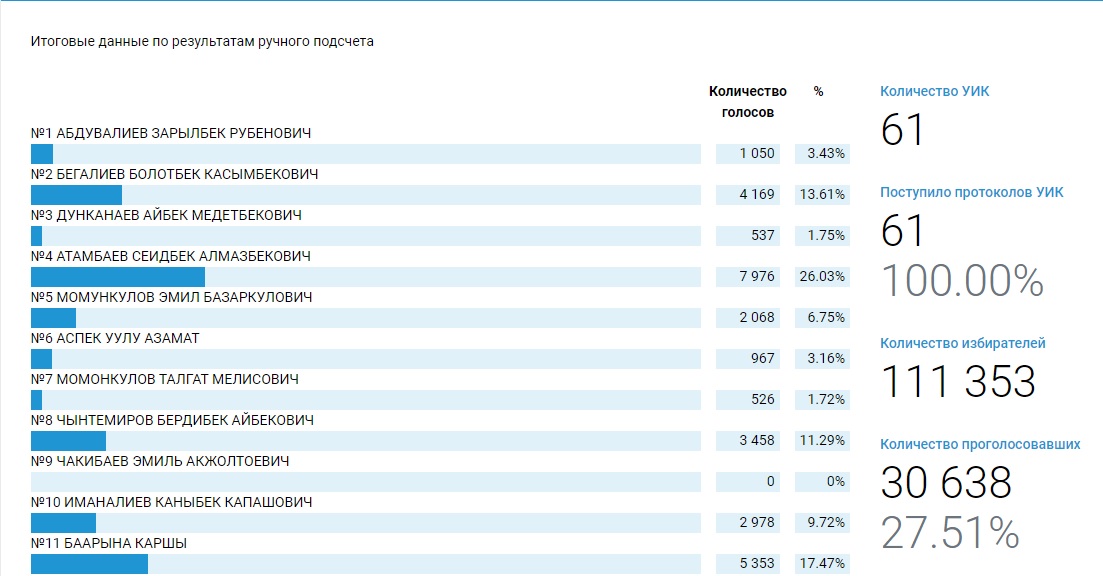Select the Количество проголосовавших label
Viewport: 1103px width, 576px height.
(979, 444)
